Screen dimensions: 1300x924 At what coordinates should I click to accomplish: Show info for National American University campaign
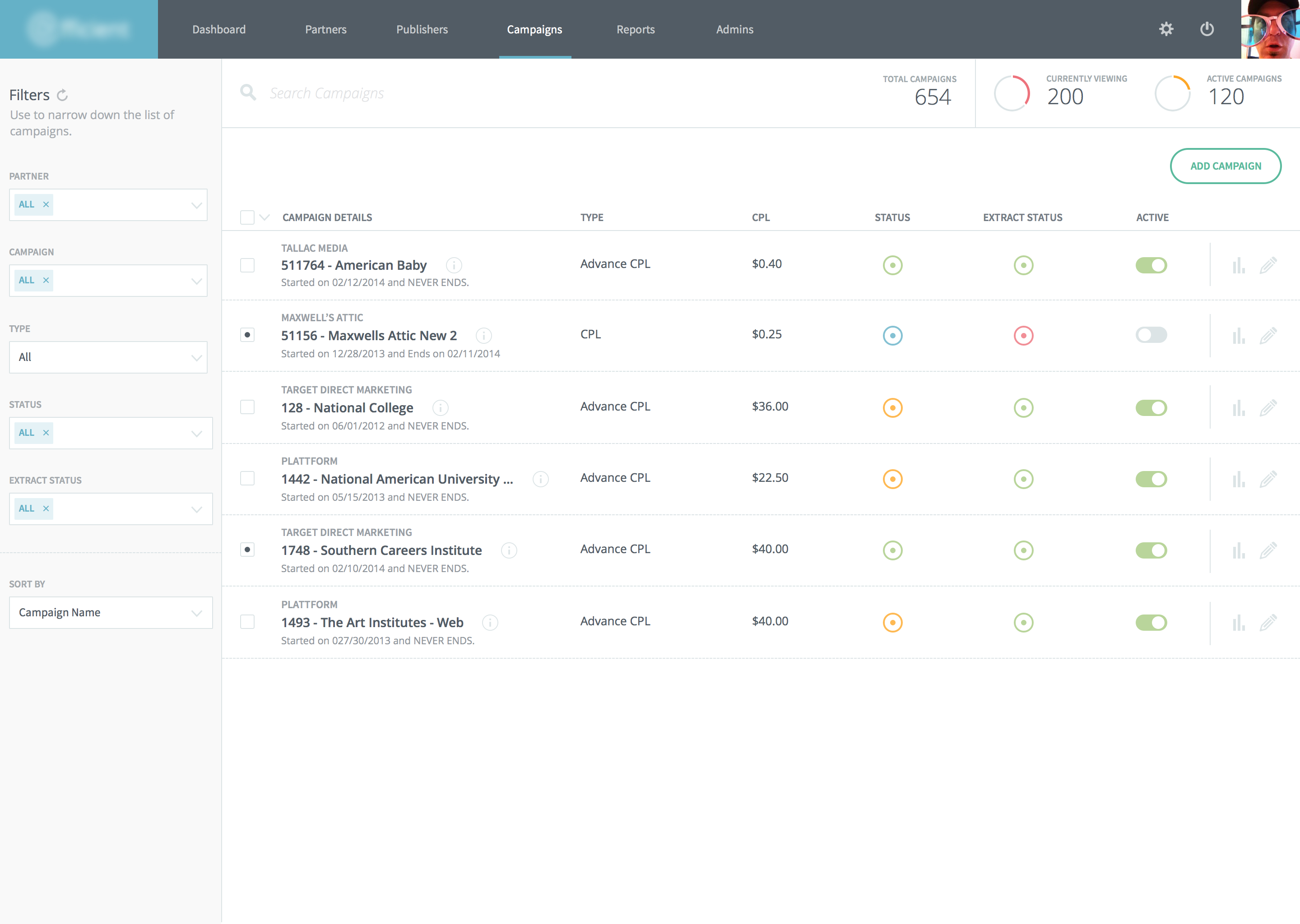coord(541,479)
